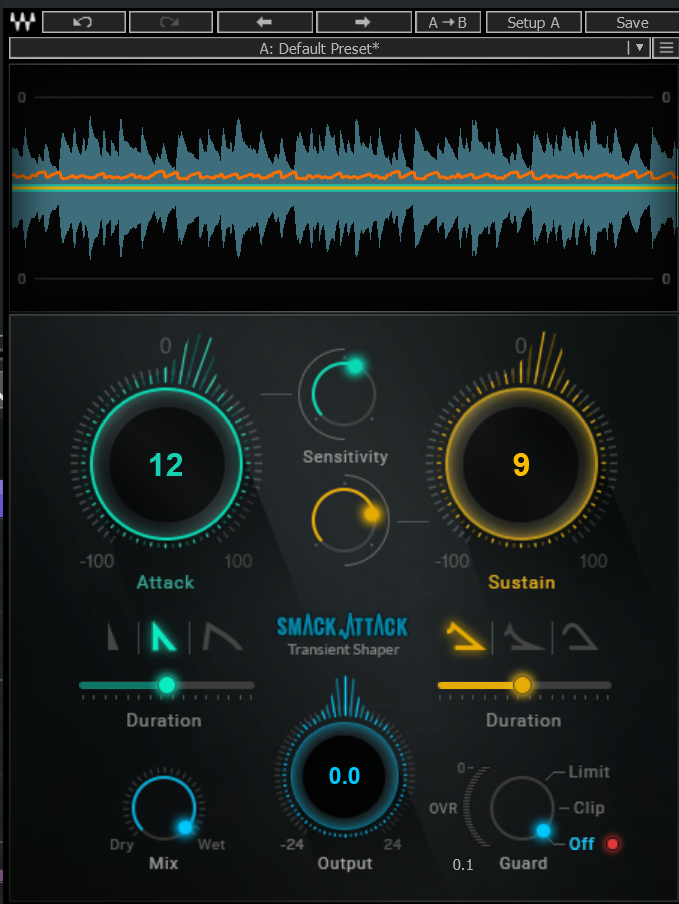
Task: Click the waveform display
Action: tap(344, 188)
